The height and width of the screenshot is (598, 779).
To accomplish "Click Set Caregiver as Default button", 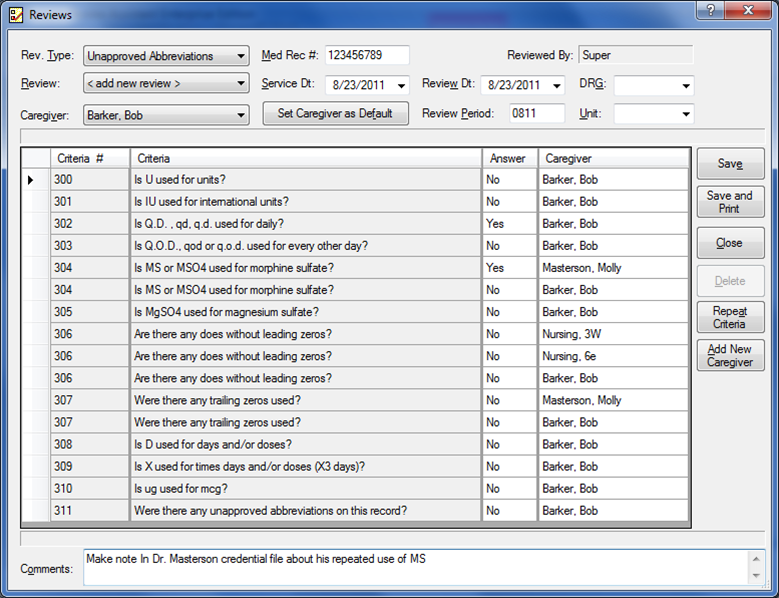I will pos(335,113).
